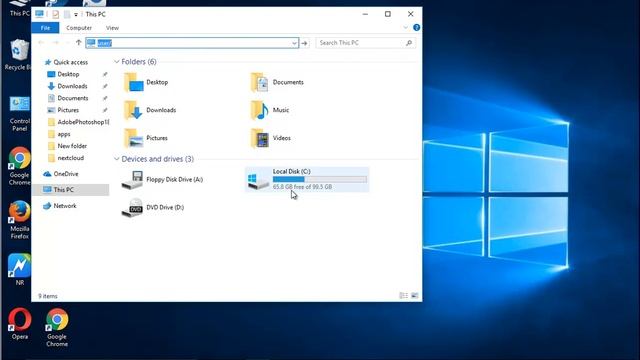Switch to details view icon in status bar

tap(404, 296)
